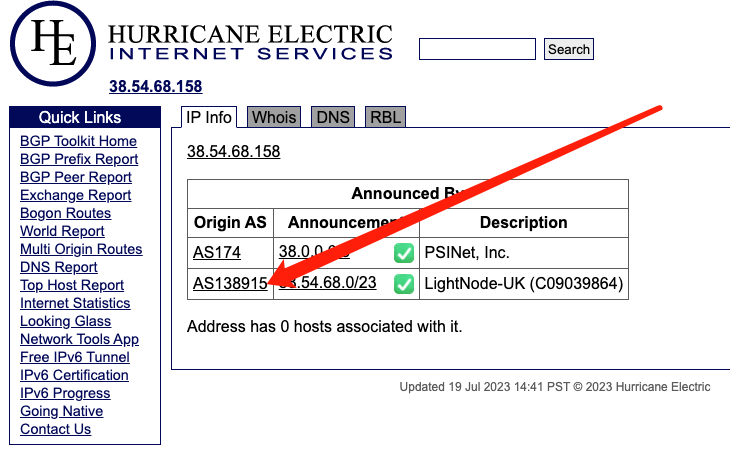Screen dimensions: 730x451
Task: Open the Contact Us link
Action: pos(55,429)
